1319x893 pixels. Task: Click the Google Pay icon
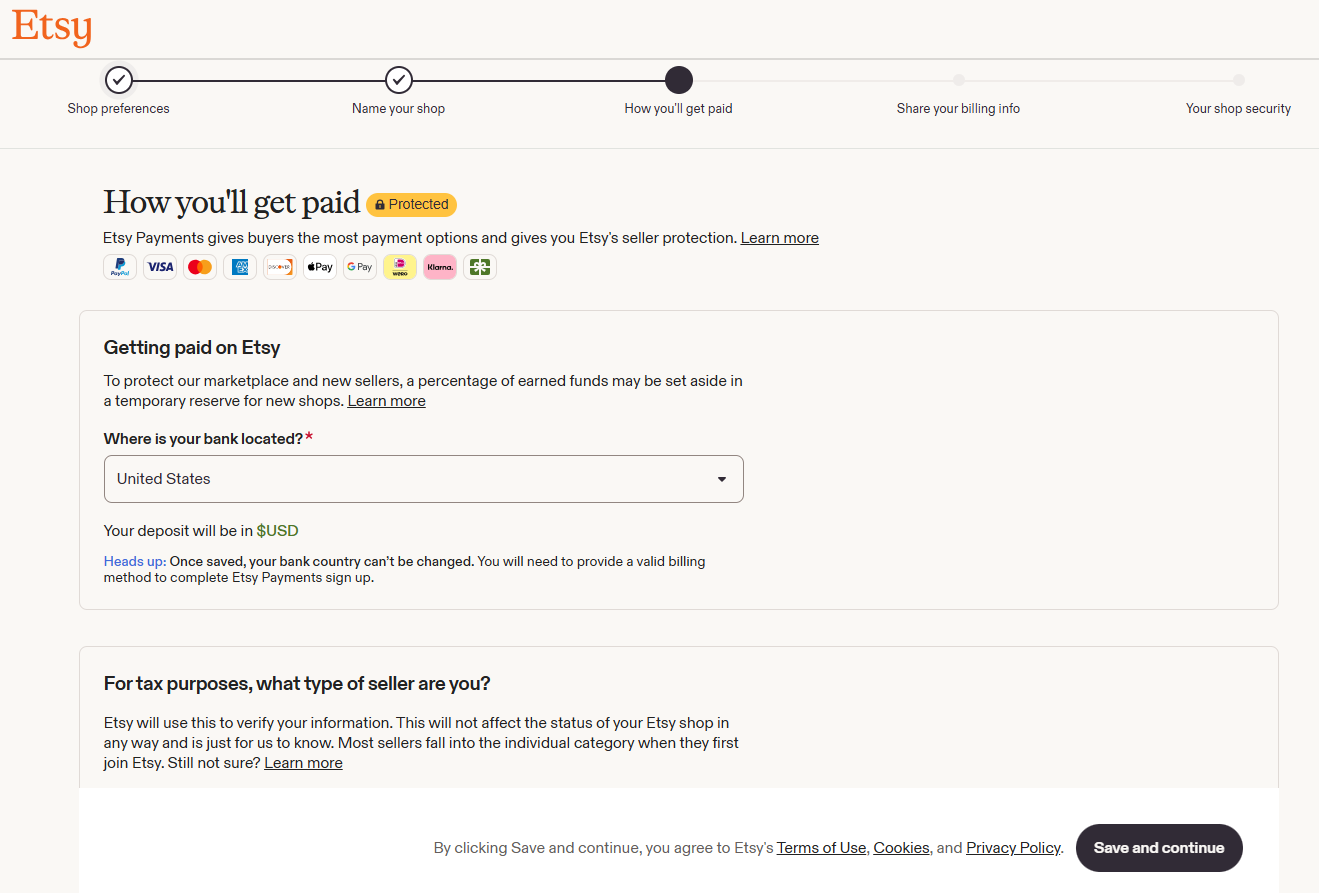click(360, 267)
